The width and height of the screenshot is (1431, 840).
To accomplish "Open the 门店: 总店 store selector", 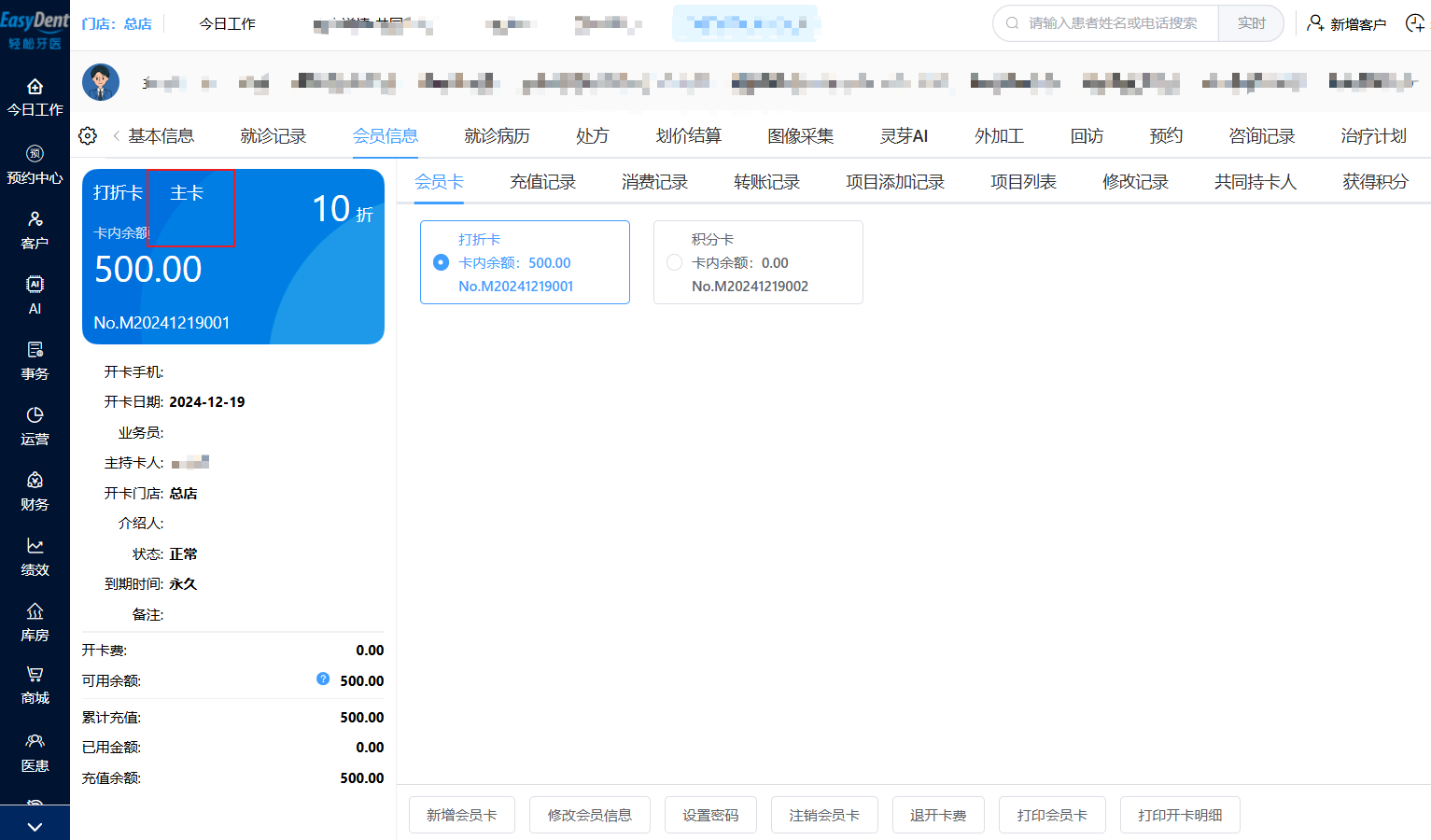I will [117, 23].
